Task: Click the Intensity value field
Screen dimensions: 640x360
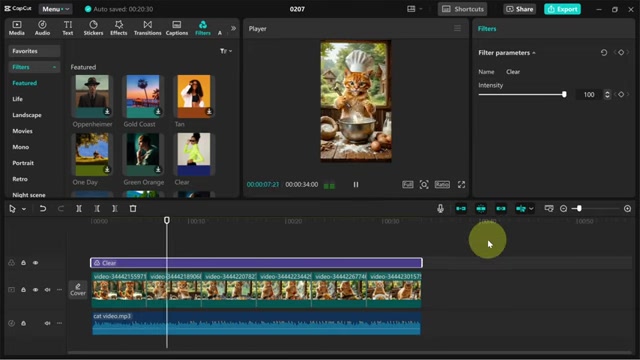Action: [x=589, y=95]
